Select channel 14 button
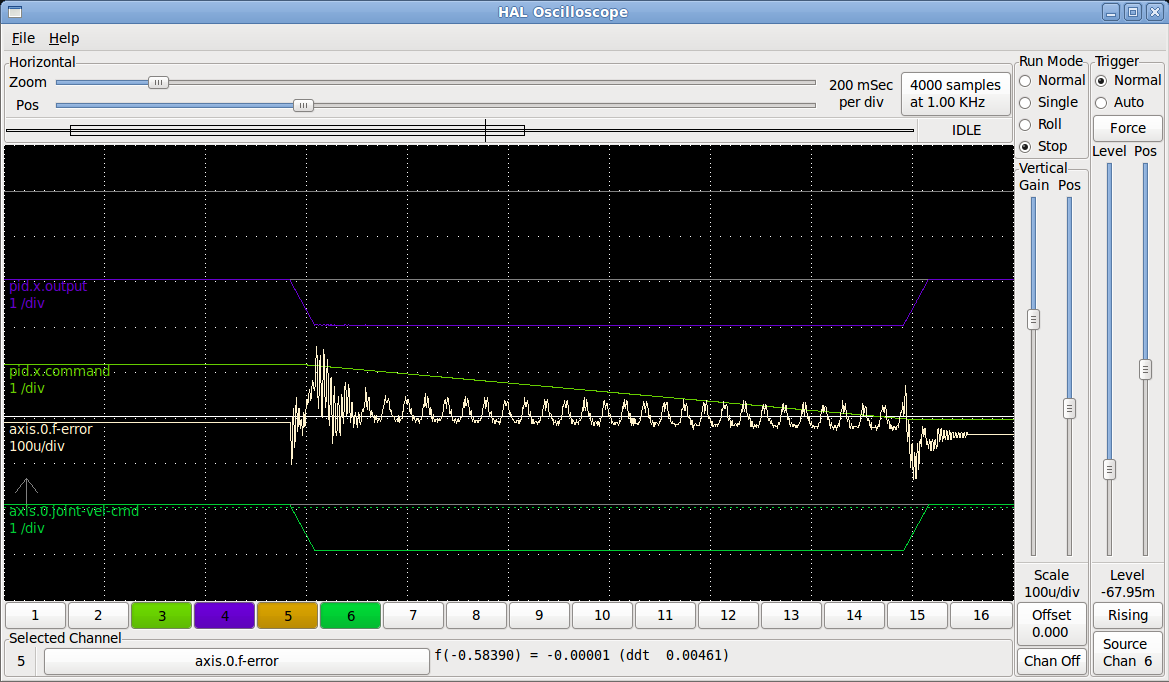 pos(854,616)
